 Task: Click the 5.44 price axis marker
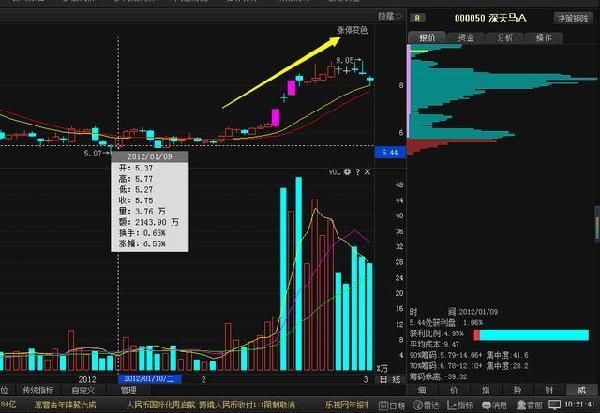click(390, 152)
